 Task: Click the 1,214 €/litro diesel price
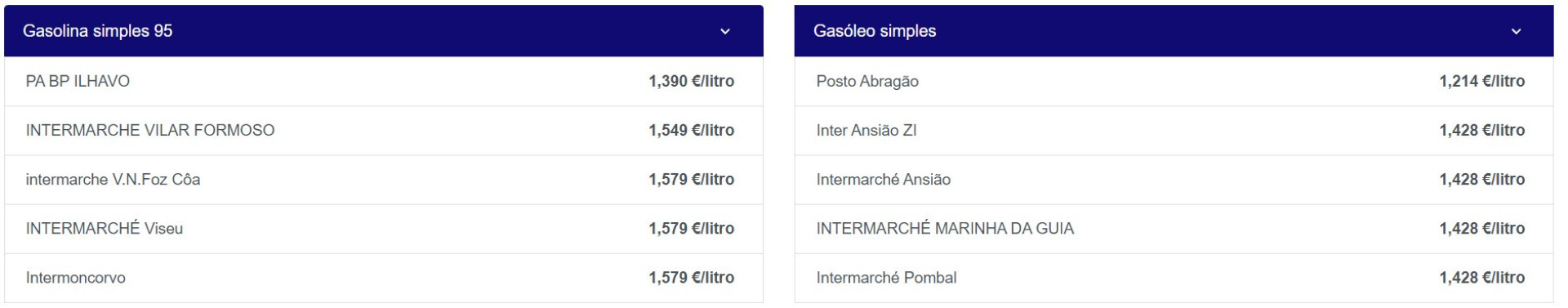coord(1481,82)
